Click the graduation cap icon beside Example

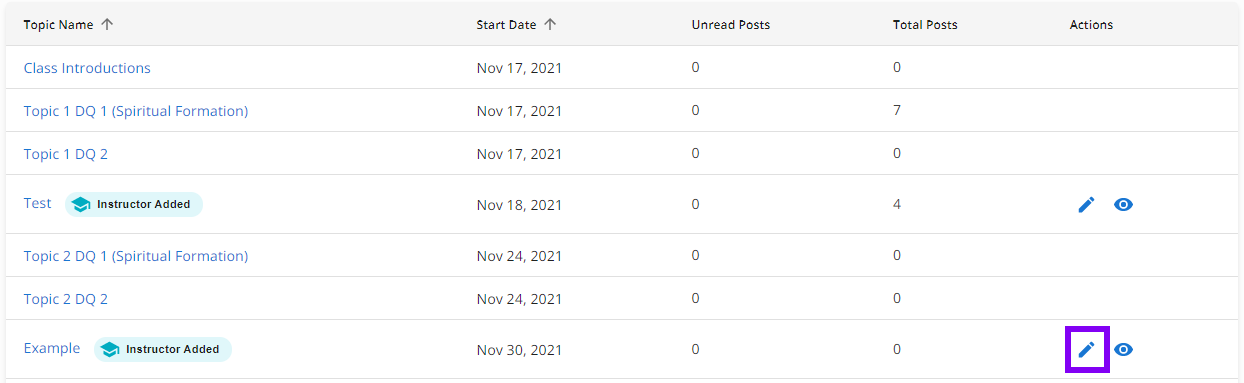pyautogui.click(x=110, y=349)
